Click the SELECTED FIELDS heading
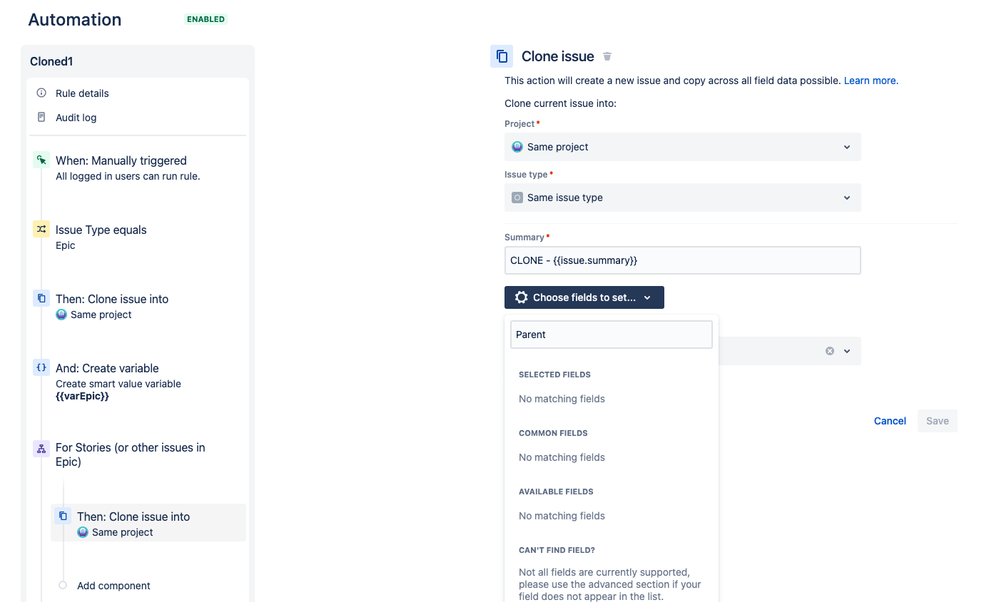 pos(554,375)
